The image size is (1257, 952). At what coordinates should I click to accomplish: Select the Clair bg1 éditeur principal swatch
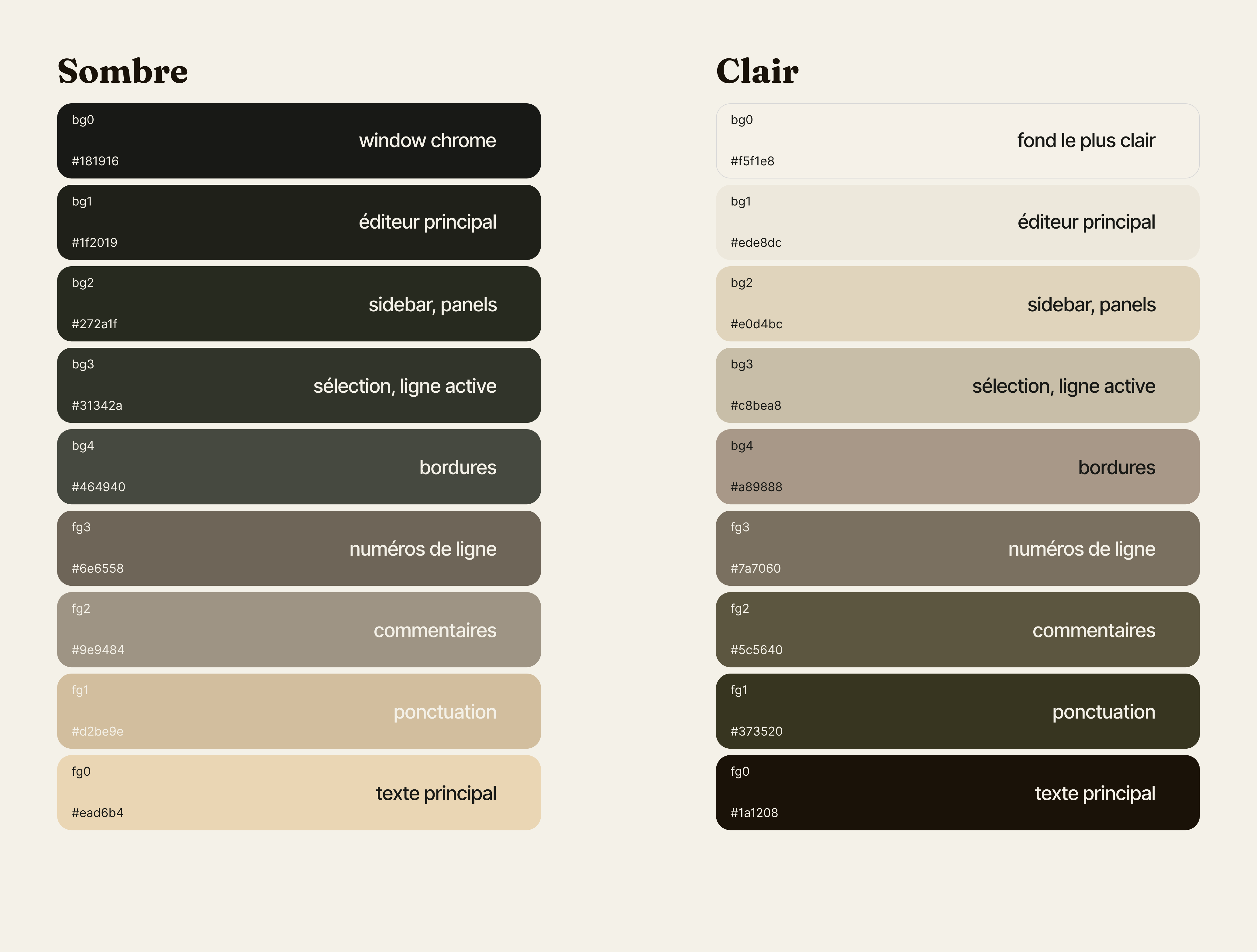[958, 222]
